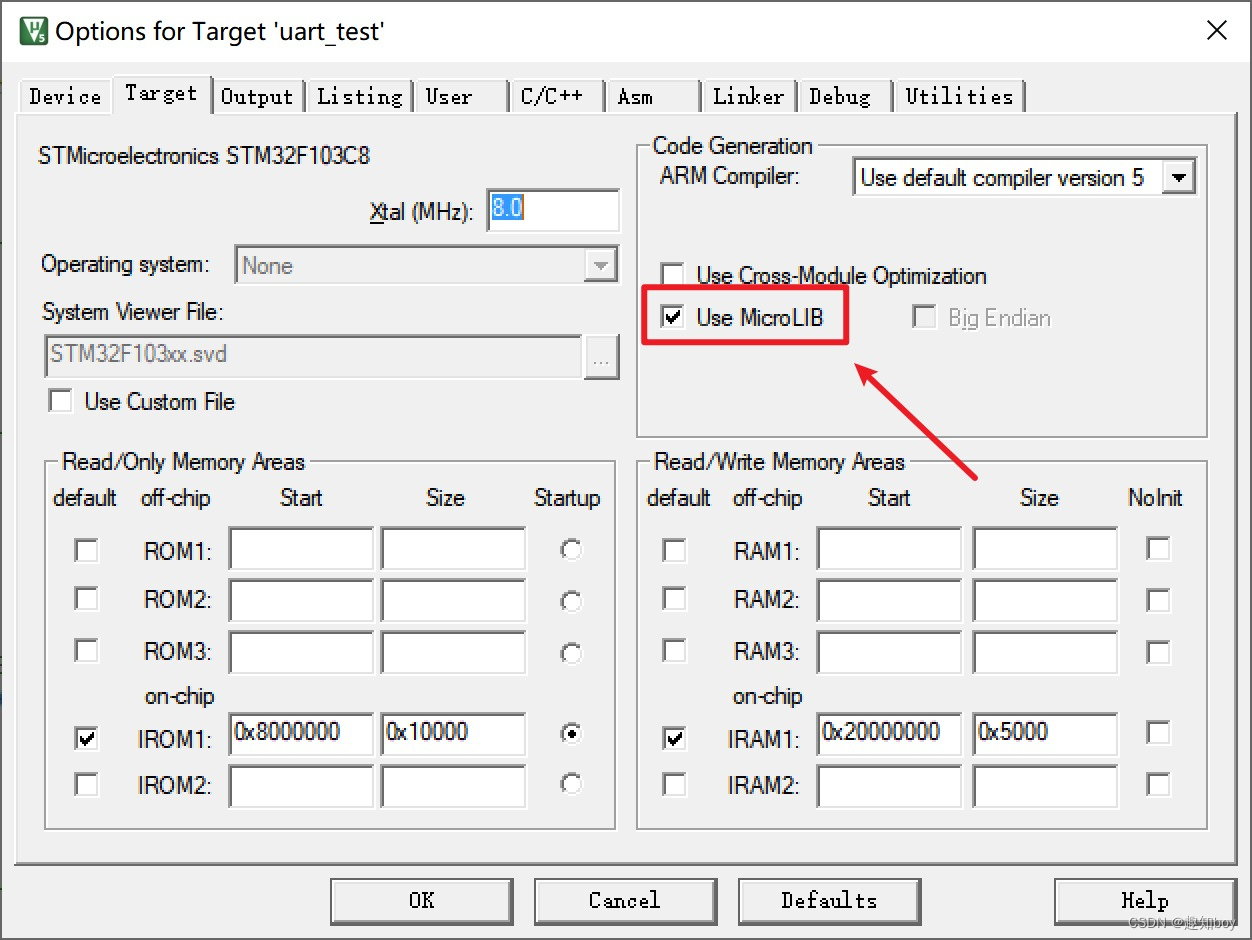This screenshot has height=940, width=1252.
Task: Select ROM2 Startup radio button
Action: 571,601
